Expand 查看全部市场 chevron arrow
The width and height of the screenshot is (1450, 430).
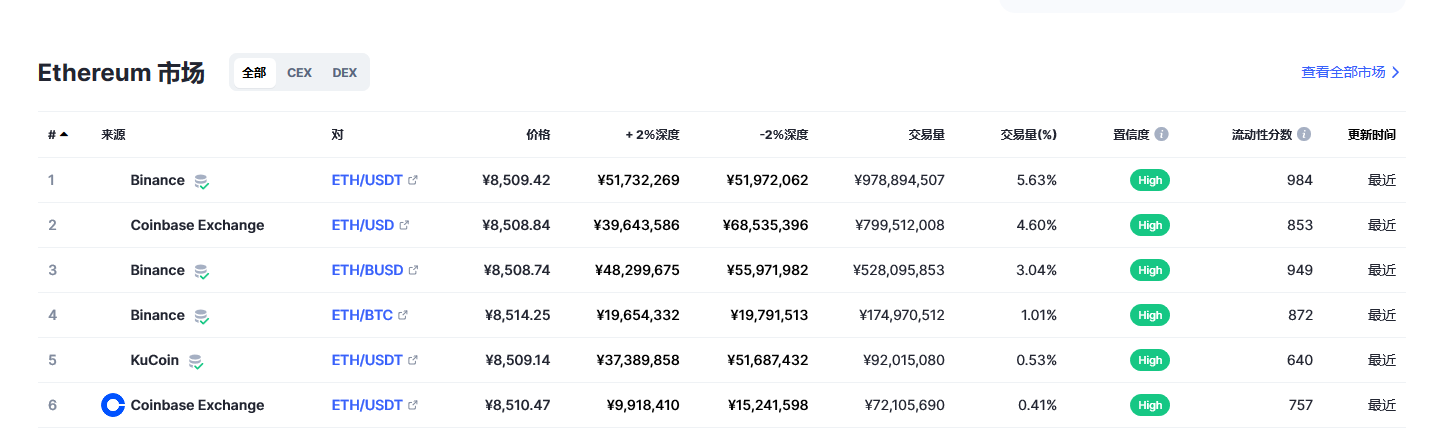[1396, 72]
